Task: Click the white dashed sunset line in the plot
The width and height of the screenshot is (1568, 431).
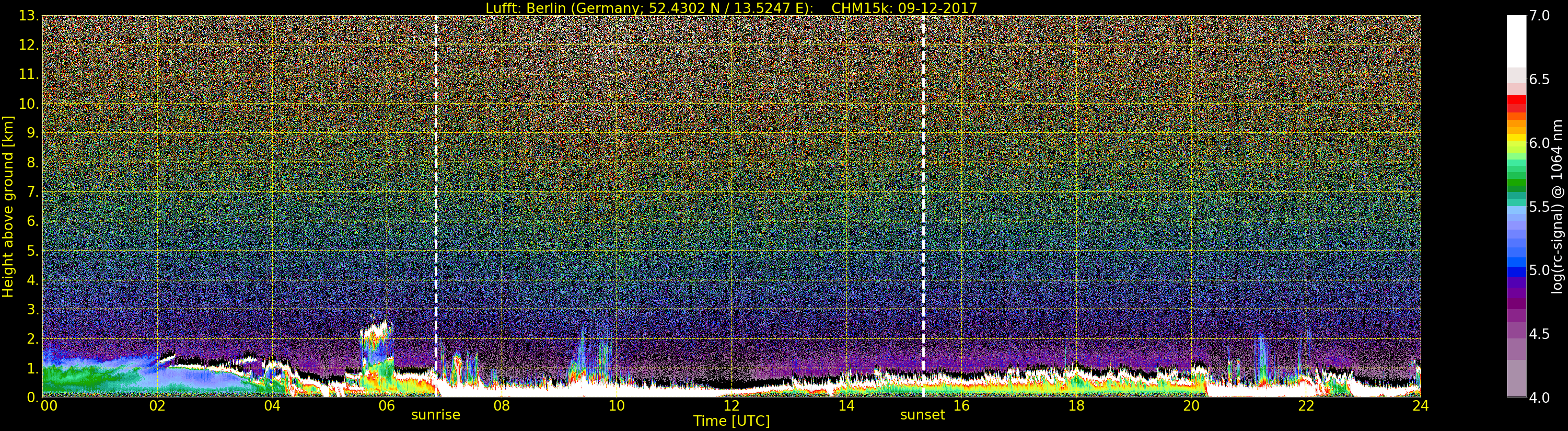Action: pyautogui.click(x=923, y=206)
